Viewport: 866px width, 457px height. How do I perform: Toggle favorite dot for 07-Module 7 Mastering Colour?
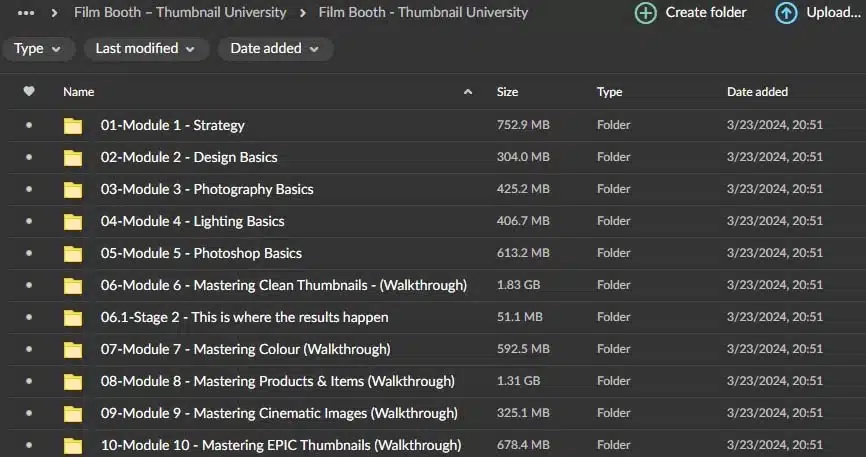[29, 350]
